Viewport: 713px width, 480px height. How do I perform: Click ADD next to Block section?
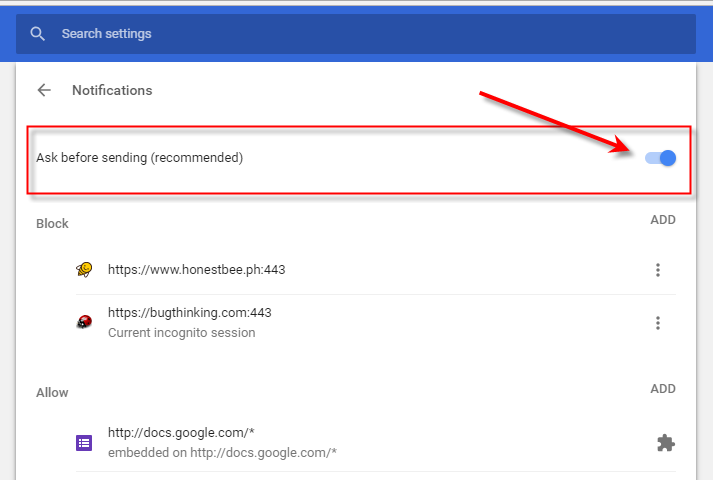(663, 220)
